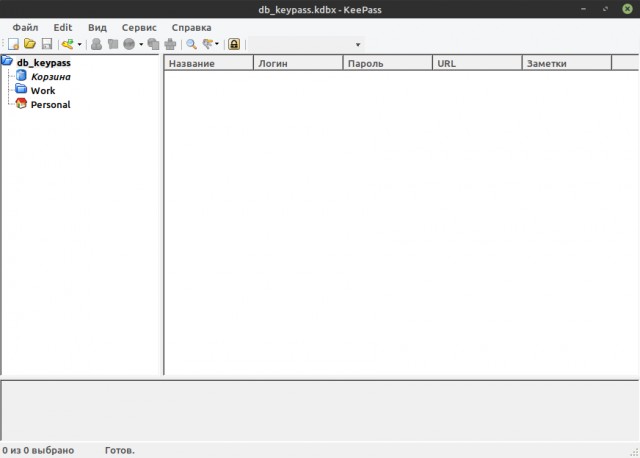This screenshot has width=640, height=458.
Task: Open Find with the magnifier icon
Action: coord(191,44)
